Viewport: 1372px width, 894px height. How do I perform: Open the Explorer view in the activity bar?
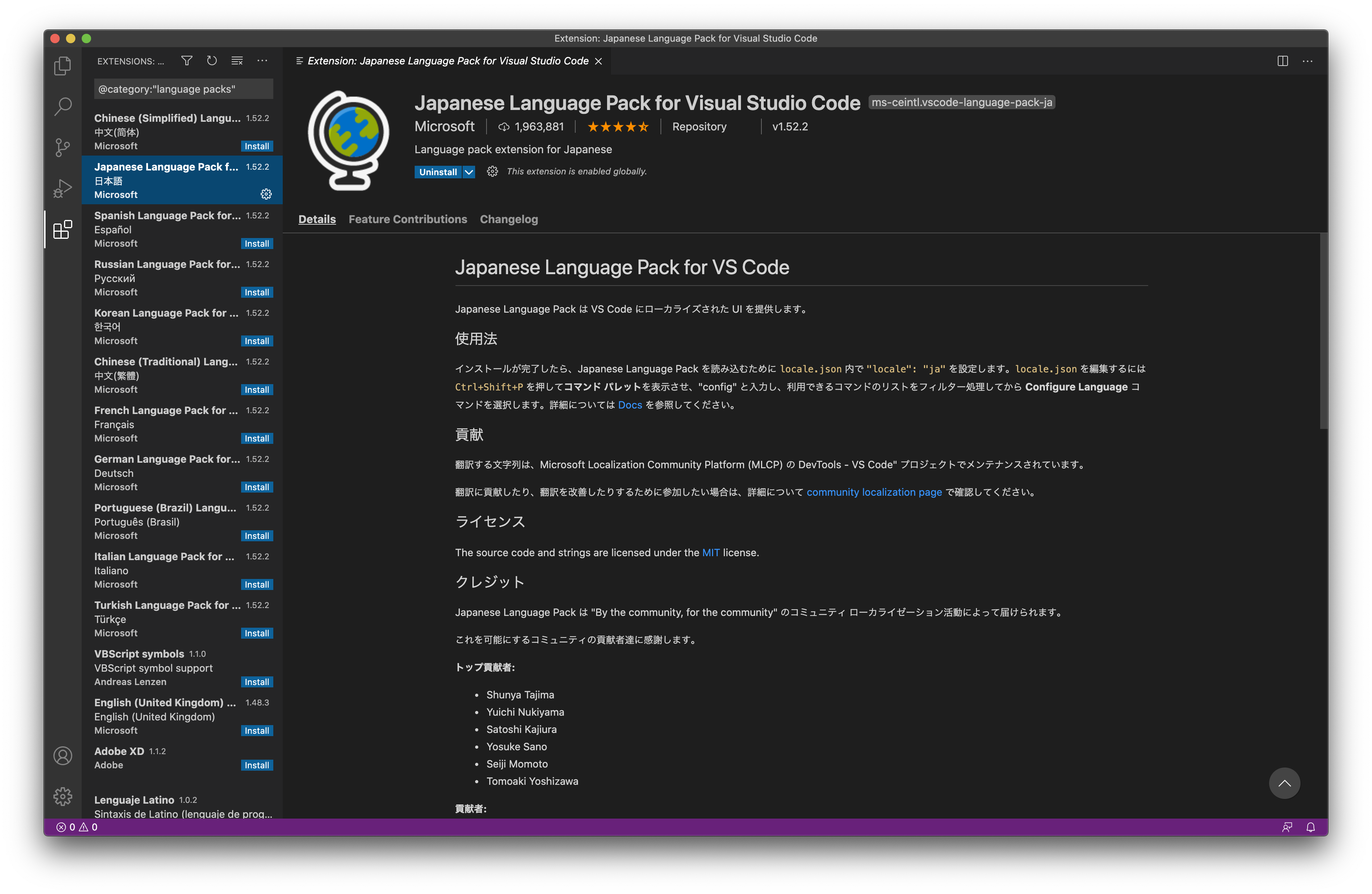(62, 66)
